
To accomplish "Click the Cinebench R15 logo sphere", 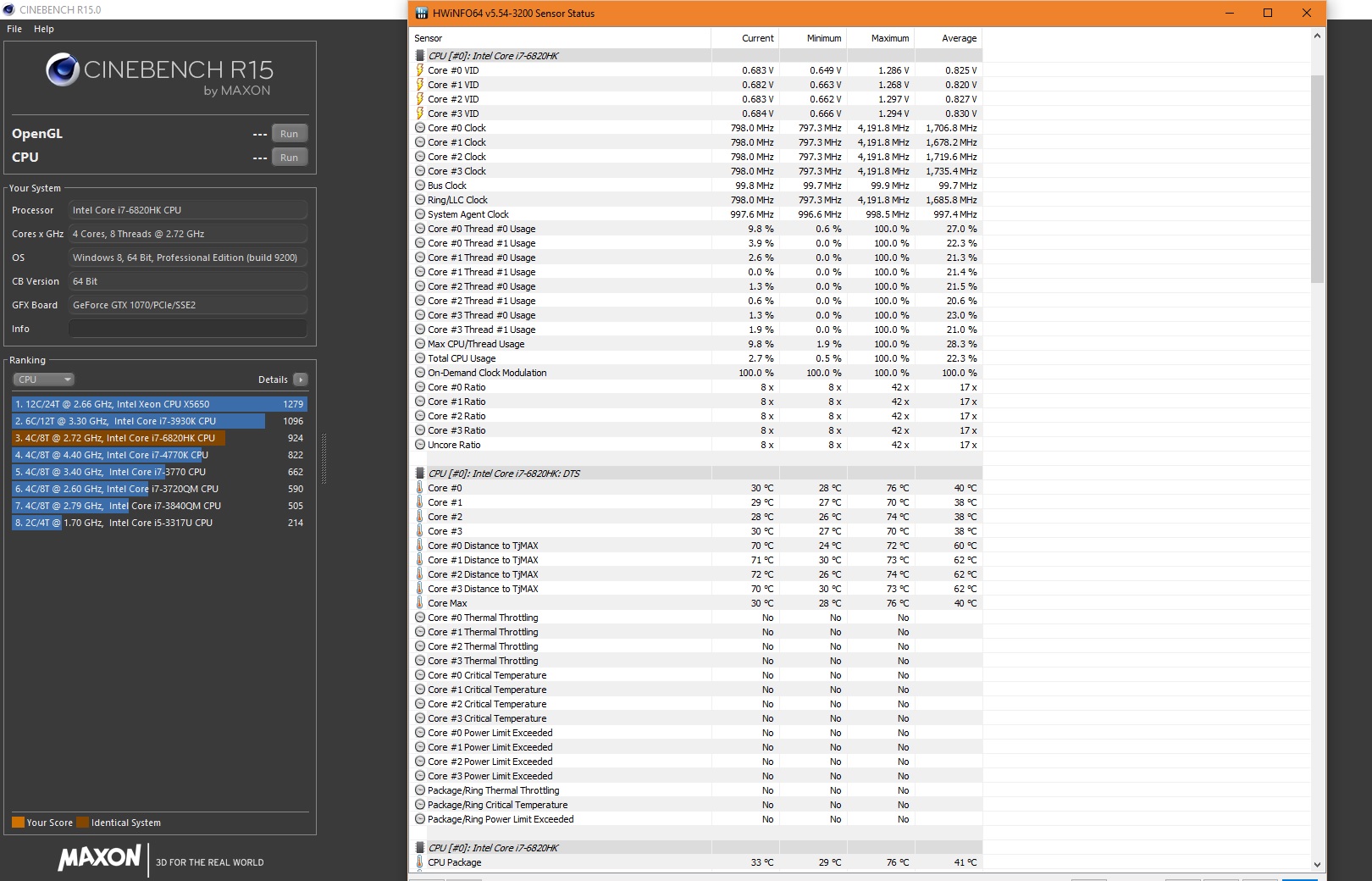I will click(x=63, y=70).
